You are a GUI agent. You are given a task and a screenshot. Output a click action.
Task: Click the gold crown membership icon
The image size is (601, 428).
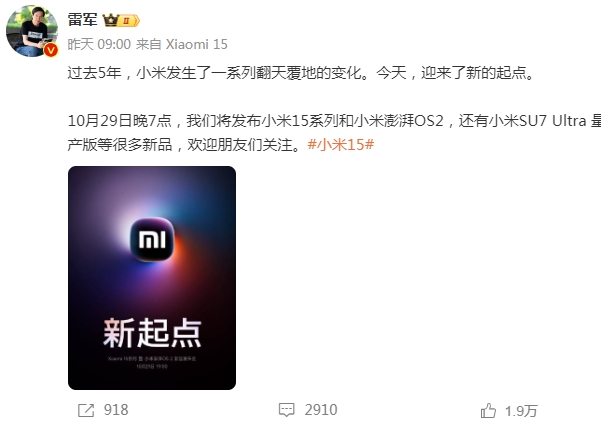click(110, 20)
